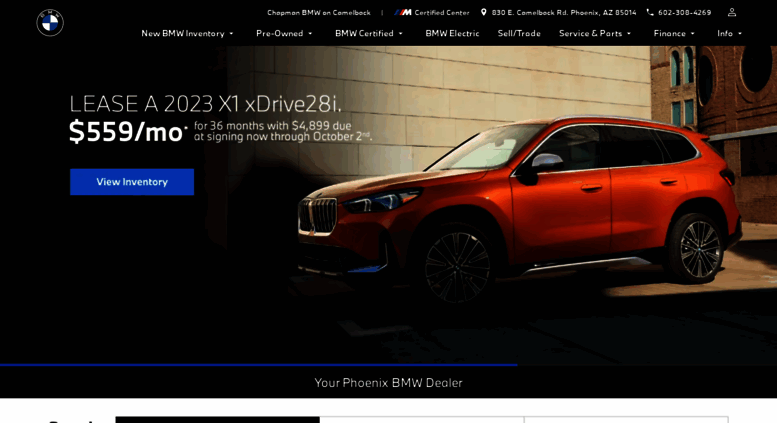Go to BMW Electric page
Screen dimensions: 777x423
452,33
